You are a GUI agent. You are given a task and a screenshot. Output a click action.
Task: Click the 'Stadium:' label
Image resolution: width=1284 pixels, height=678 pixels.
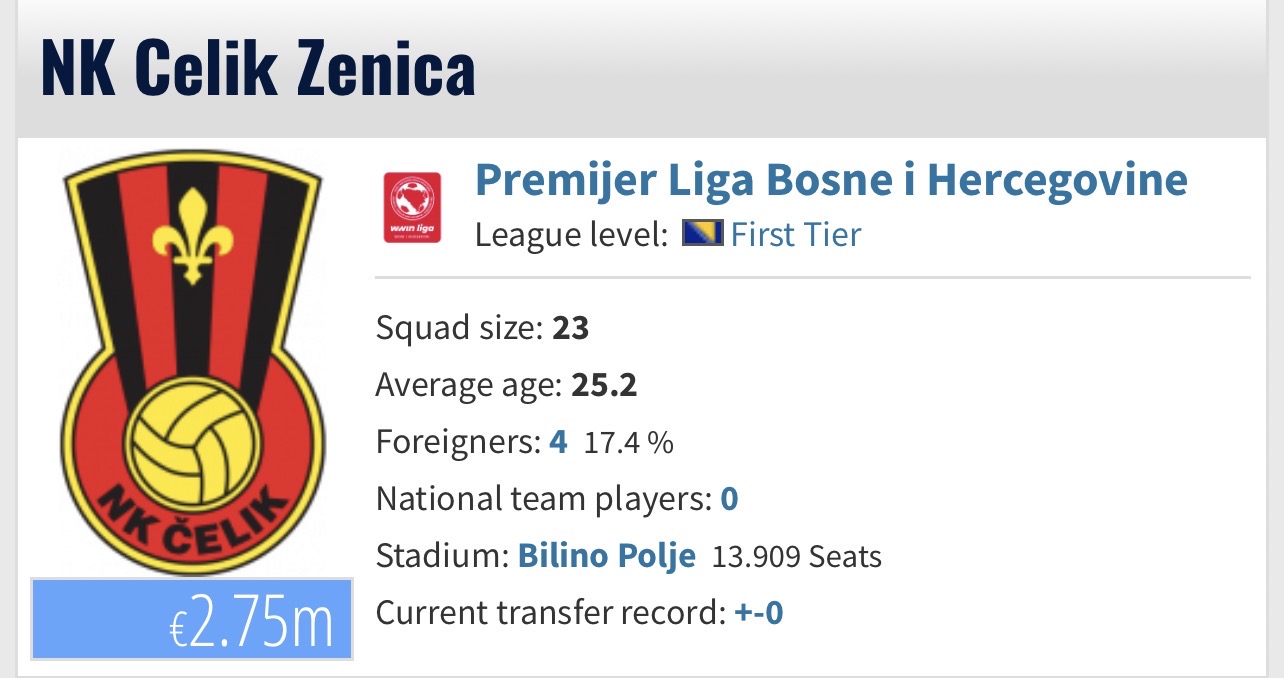[x=442, y=556]
